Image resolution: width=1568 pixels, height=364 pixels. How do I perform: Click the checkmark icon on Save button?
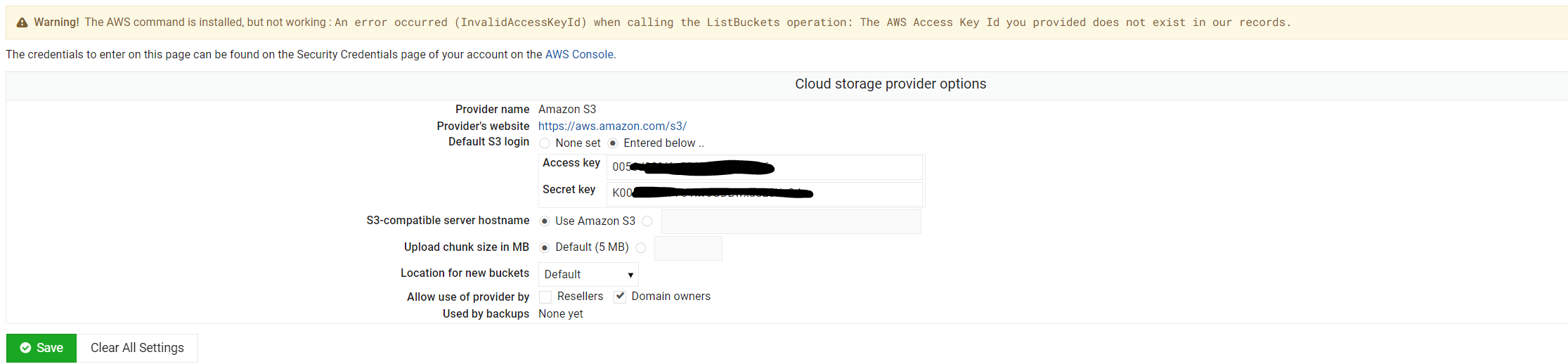click(x=25, y=348)
